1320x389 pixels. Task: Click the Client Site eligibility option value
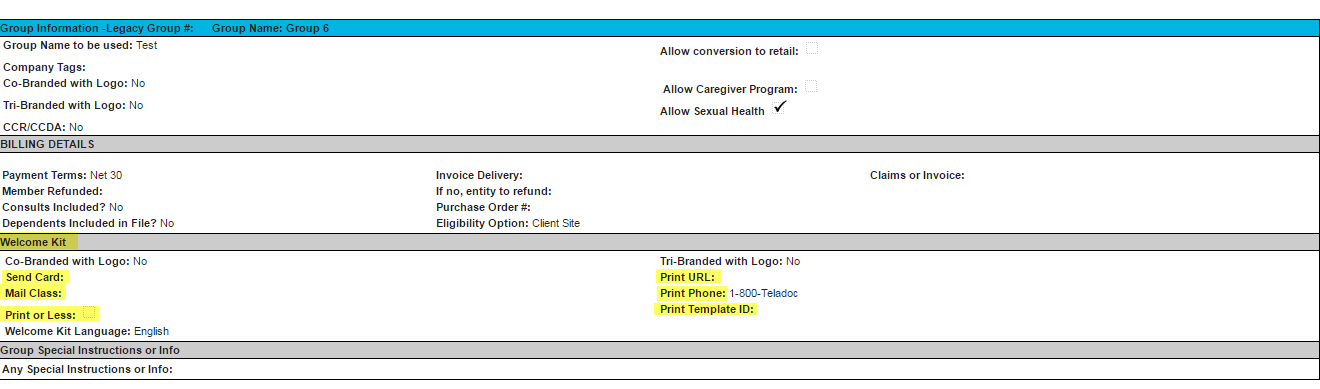[x=556, y=224]
